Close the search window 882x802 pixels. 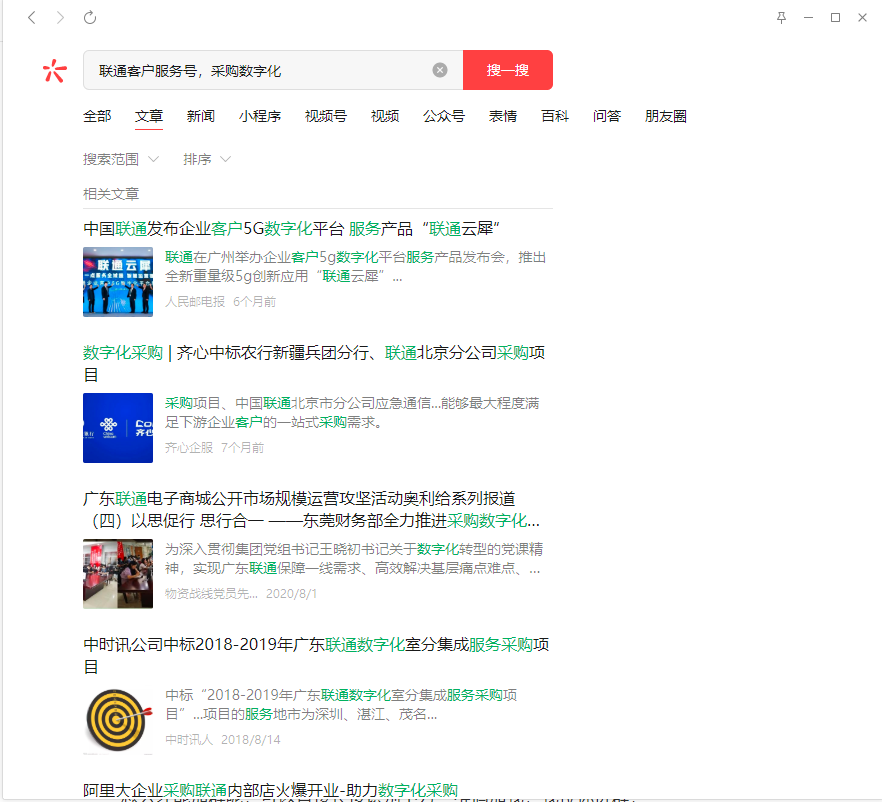point(862,18)
